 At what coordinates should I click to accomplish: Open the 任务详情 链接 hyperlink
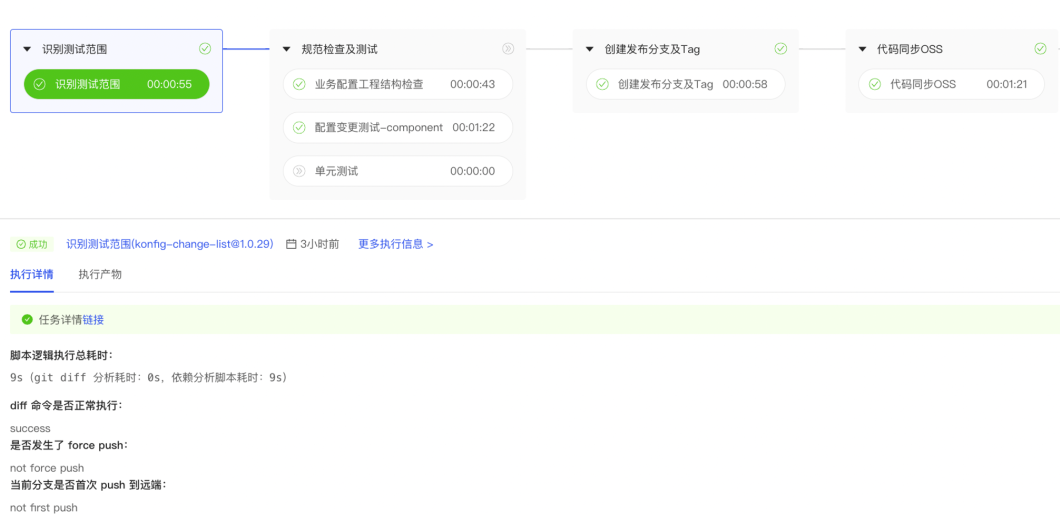(93, 320)
